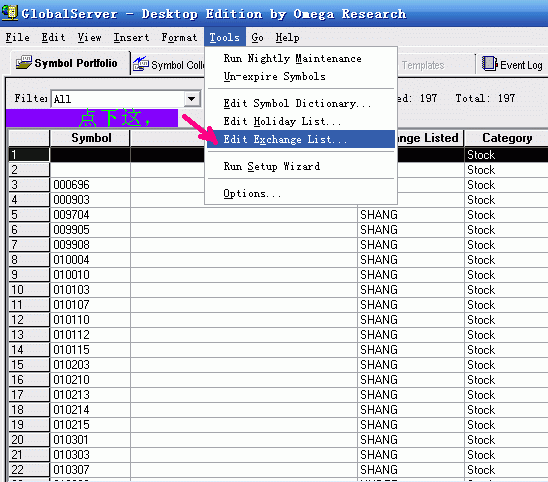Screen dimensions: 548x482
Task: Sort by the Symbol column header
Action: (90, 138)
